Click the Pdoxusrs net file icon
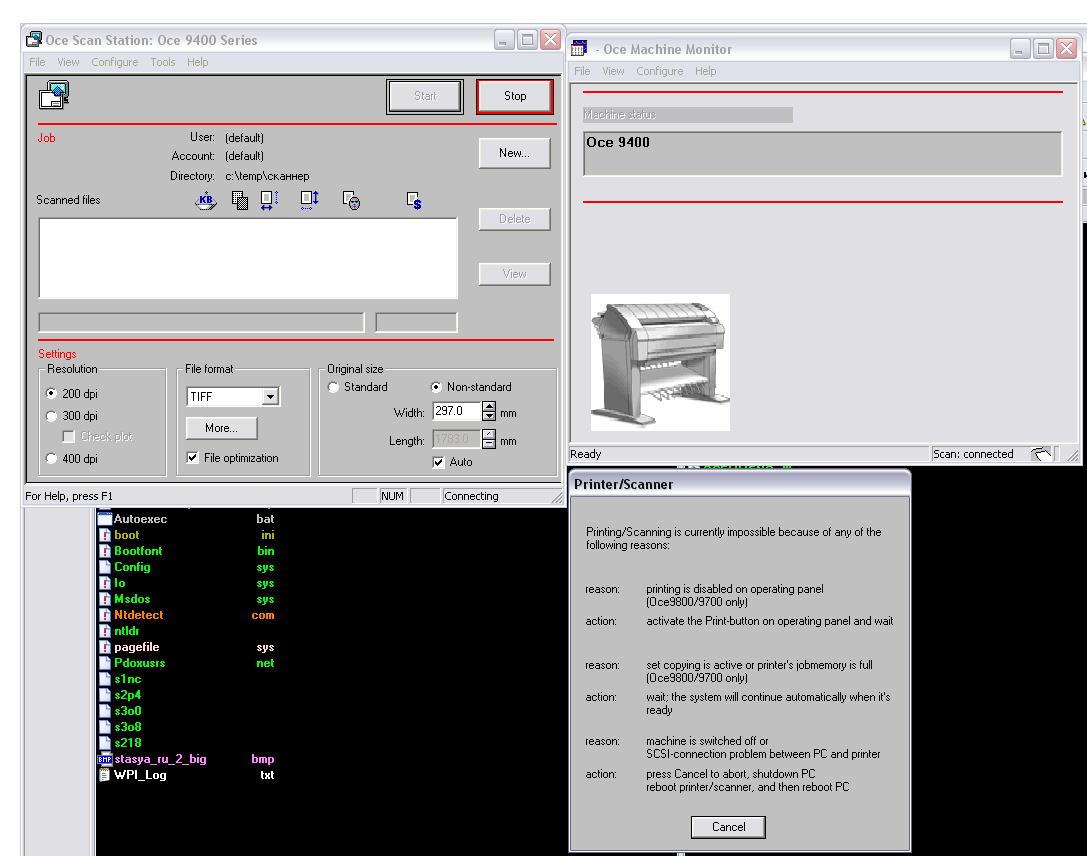The height and width of the screenshot is (856, 1087). coord(105,663)
